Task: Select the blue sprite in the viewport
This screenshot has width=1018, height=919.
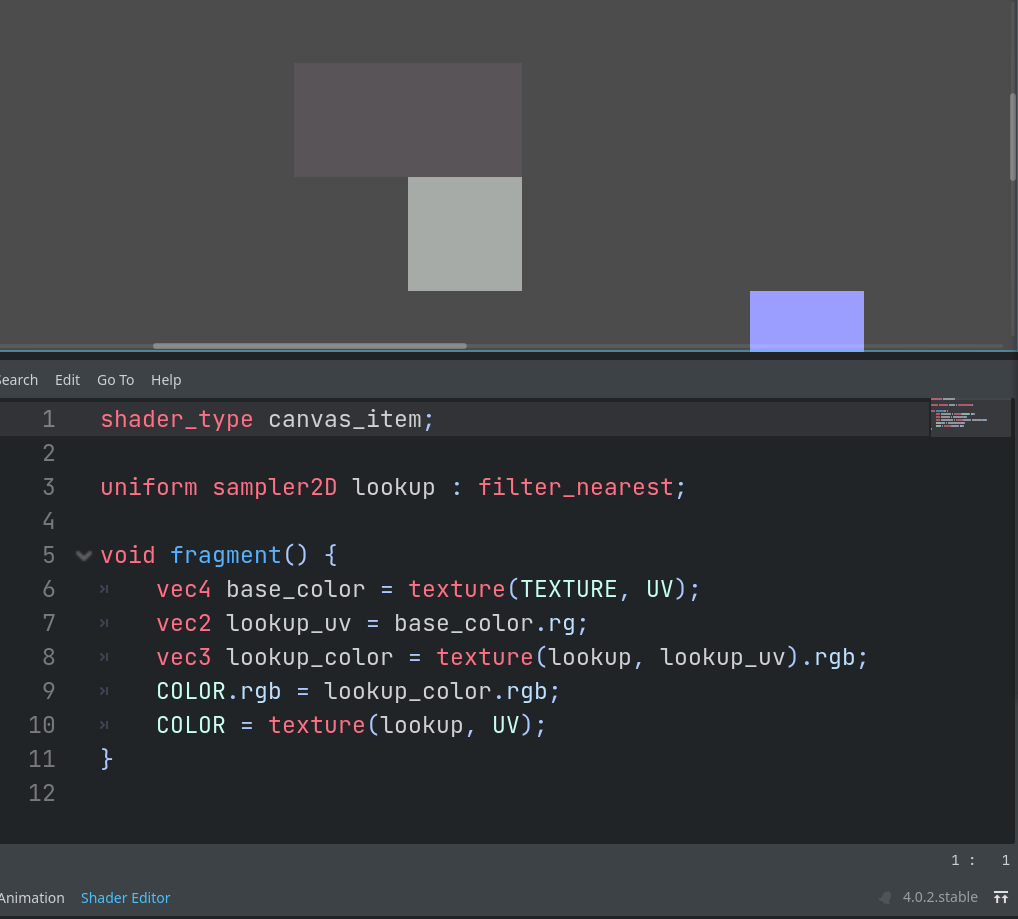Action: click(806, 320)
